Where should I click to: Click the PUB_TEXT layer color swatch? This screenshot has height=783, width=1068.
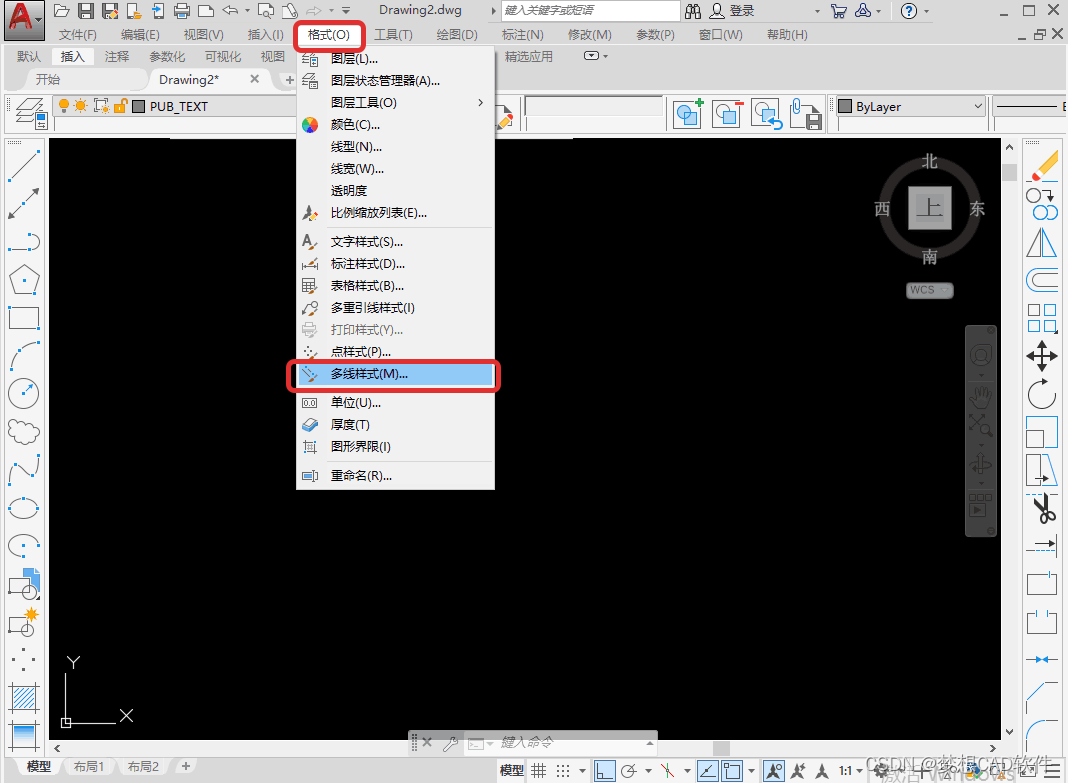click(138, 106)
